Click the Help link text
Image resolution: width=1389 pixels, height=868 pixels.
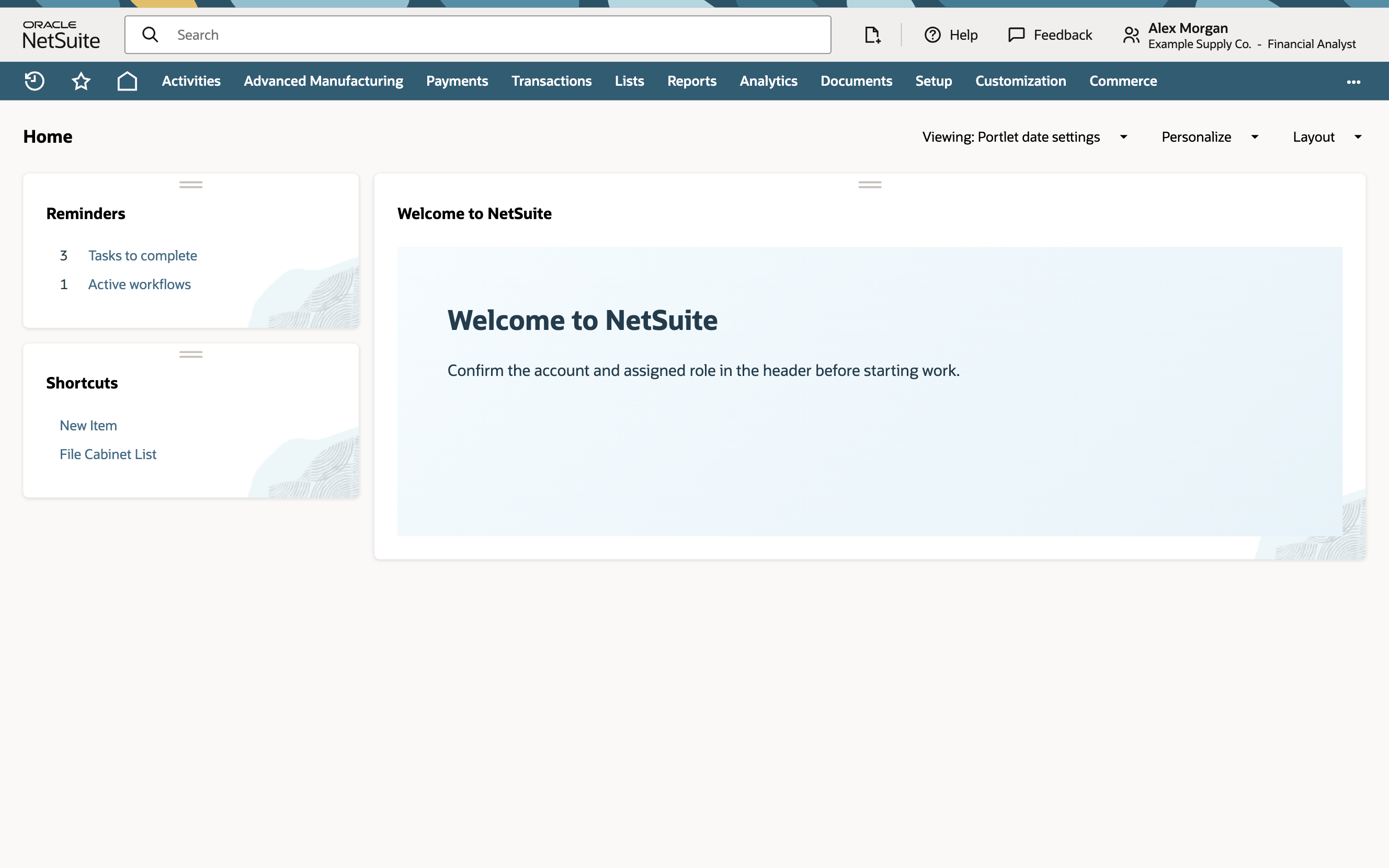tap(964, 35)
